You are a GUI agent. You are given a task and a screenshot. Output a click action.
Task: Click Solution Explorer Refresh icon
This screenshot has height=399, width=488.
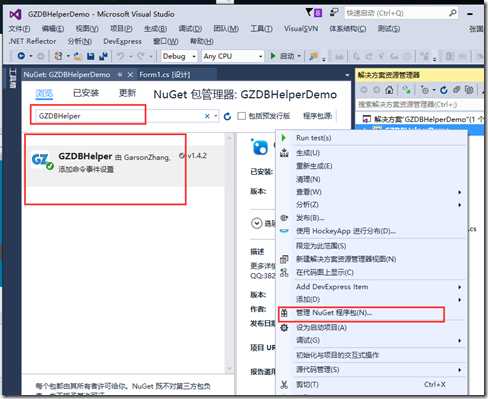443,90
